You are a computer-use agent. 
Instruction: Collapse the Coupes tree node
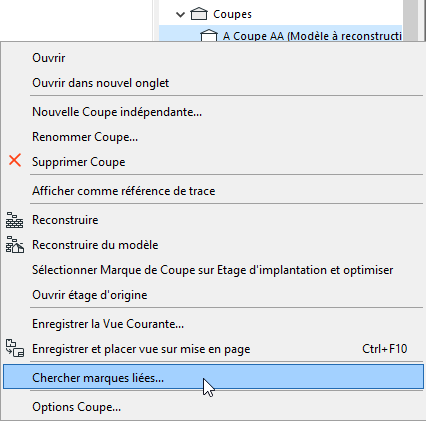pyautogui.click(x=180, y=14)
